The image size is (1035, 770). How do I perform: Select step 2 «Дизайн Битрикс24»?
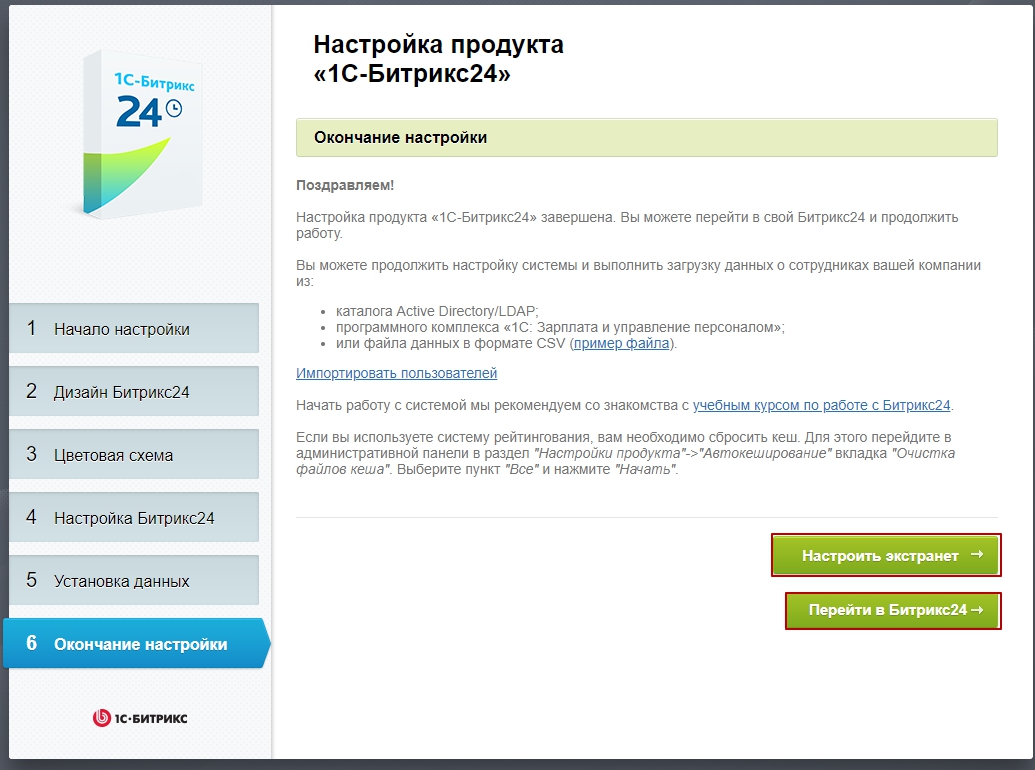click(134, 391)
